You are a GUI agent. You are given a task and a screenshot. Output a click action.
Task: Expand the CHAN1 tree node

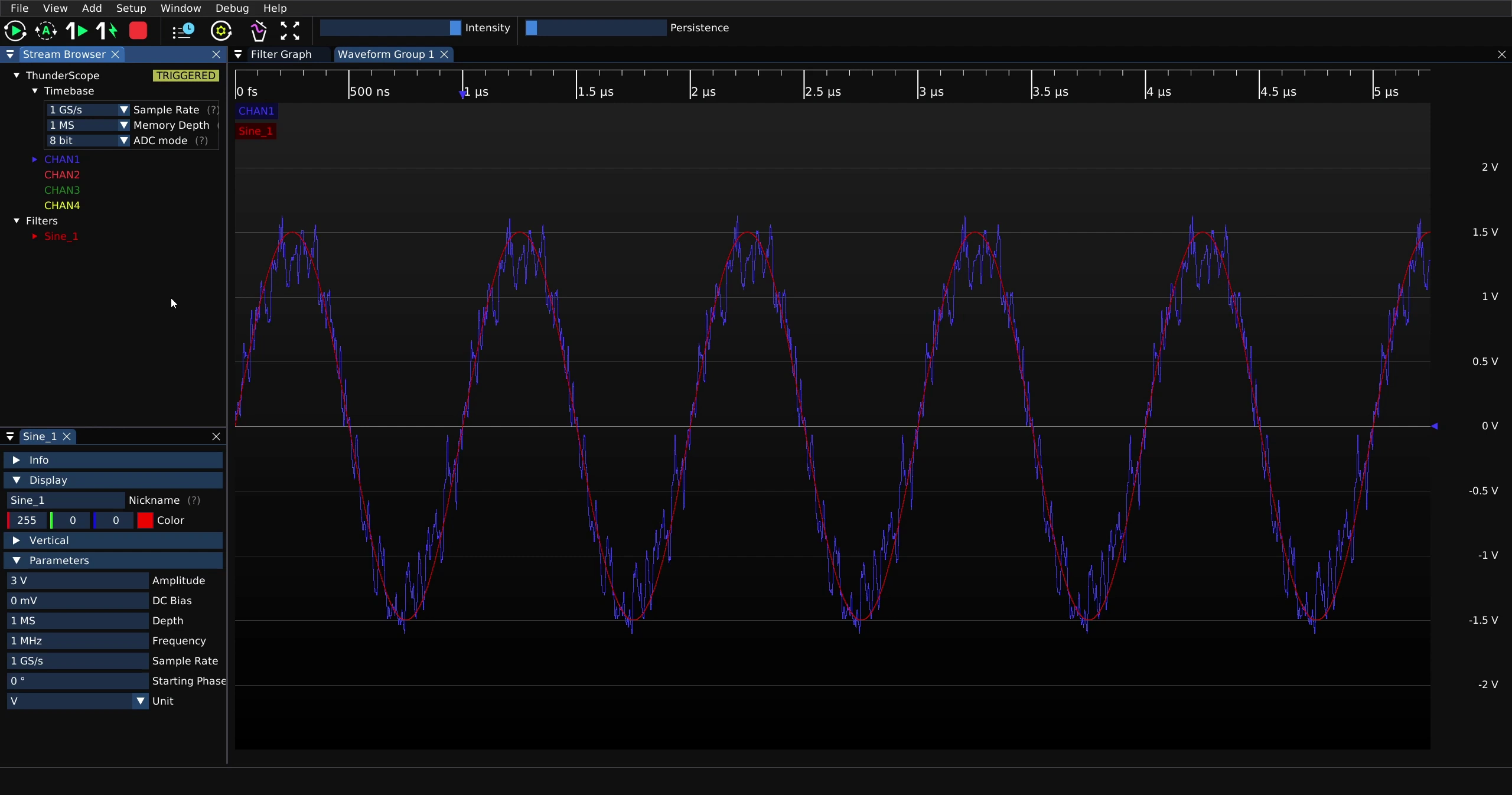coord(35,159)
